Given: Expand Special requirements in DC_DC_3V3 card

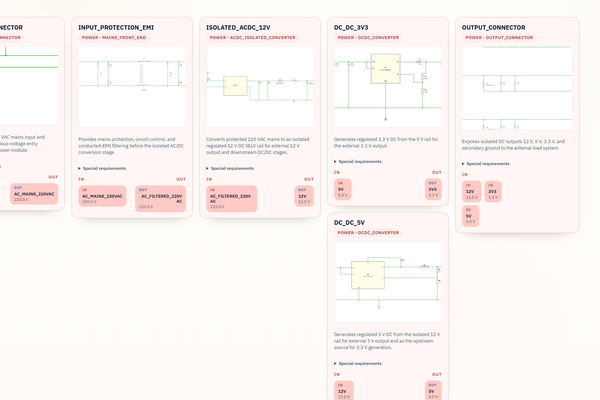Looking at the screenshot, I should [x=358, y=162].
